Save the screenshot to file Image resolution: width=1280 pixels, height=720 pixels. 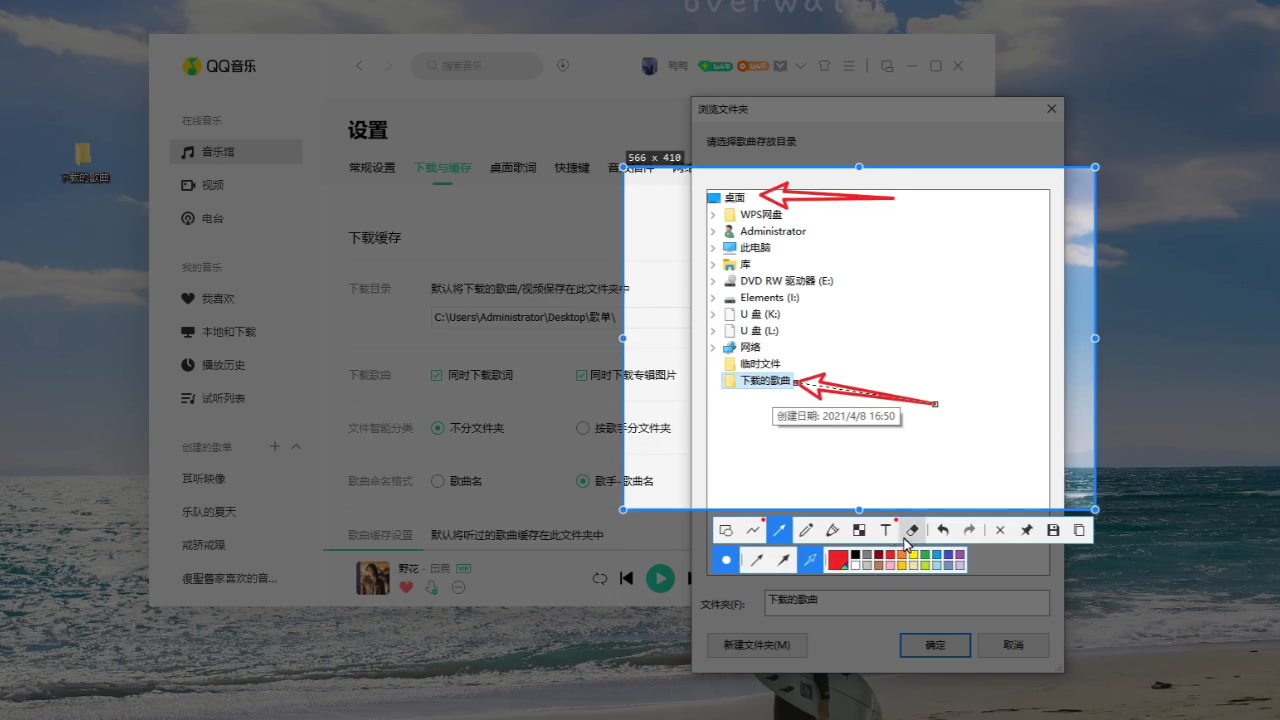pos(1053,530)
